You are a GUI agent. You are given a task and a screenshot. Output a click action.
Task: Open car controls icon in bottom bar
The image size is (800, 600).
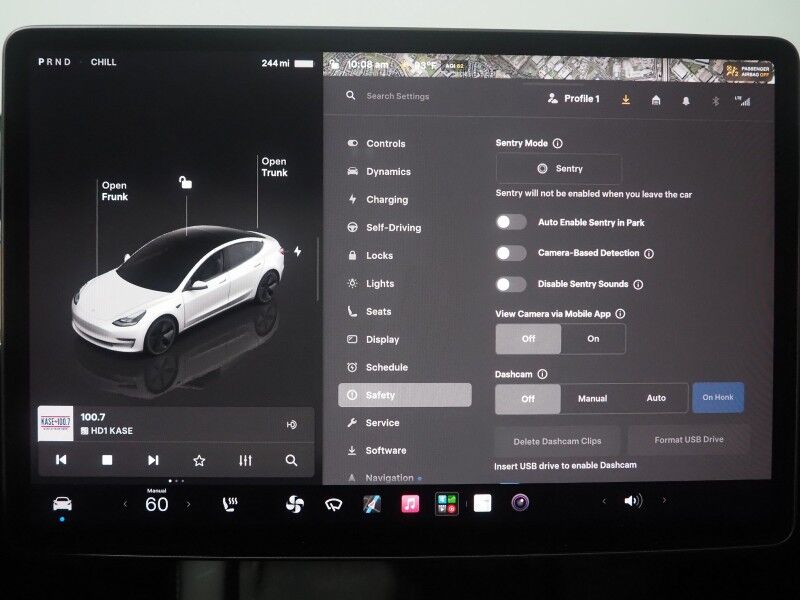point(62,504)
